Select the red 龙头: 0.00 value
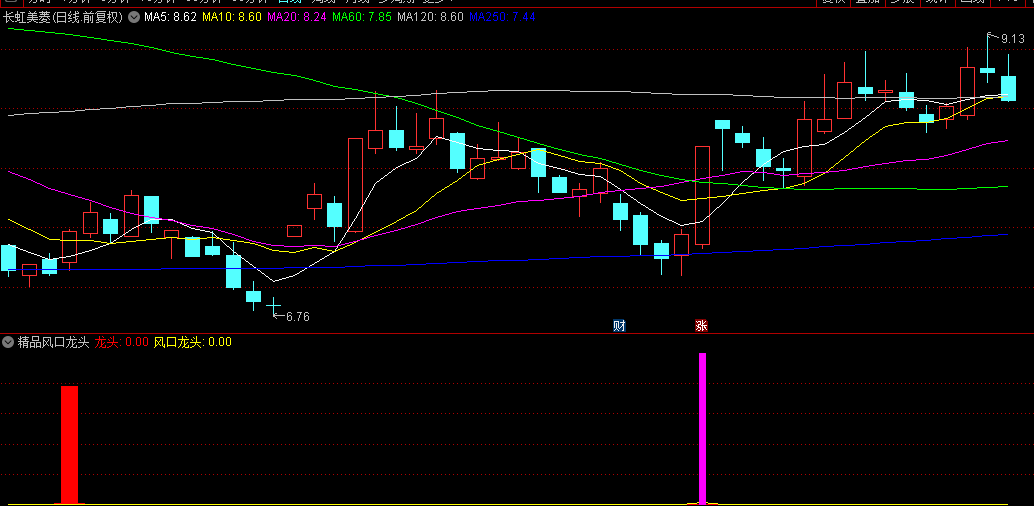1034x506 pixels. click(x=121, y=342)
